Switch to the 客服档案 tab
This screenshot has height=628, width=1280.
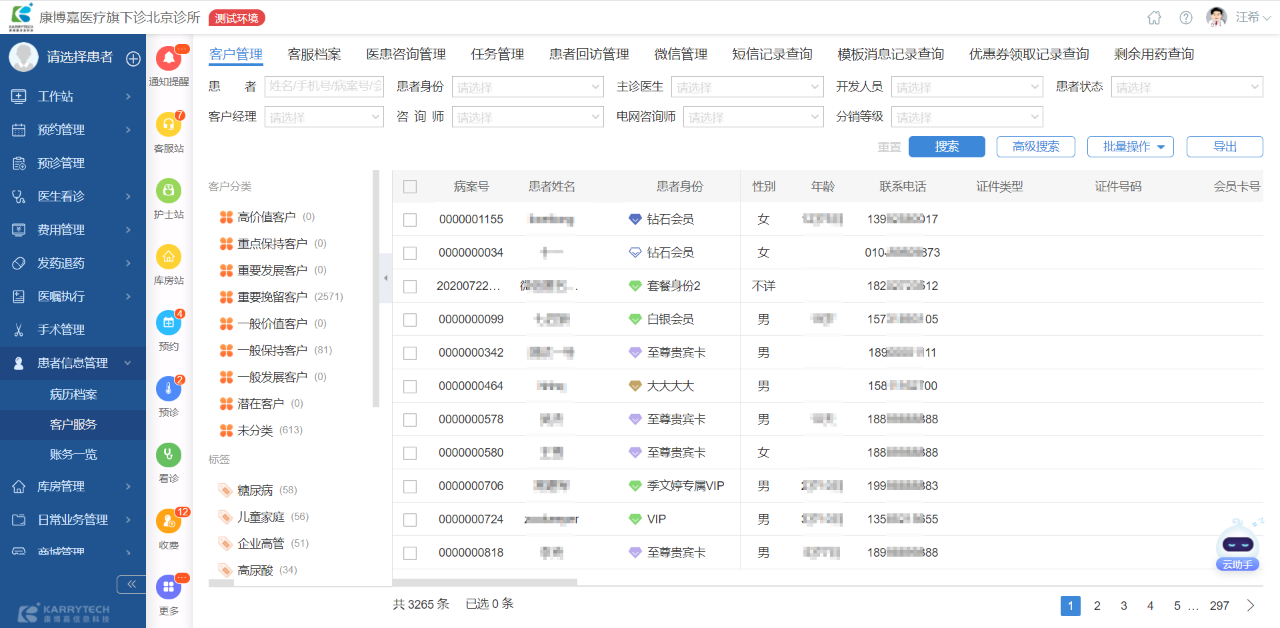(x=314, y=54)
